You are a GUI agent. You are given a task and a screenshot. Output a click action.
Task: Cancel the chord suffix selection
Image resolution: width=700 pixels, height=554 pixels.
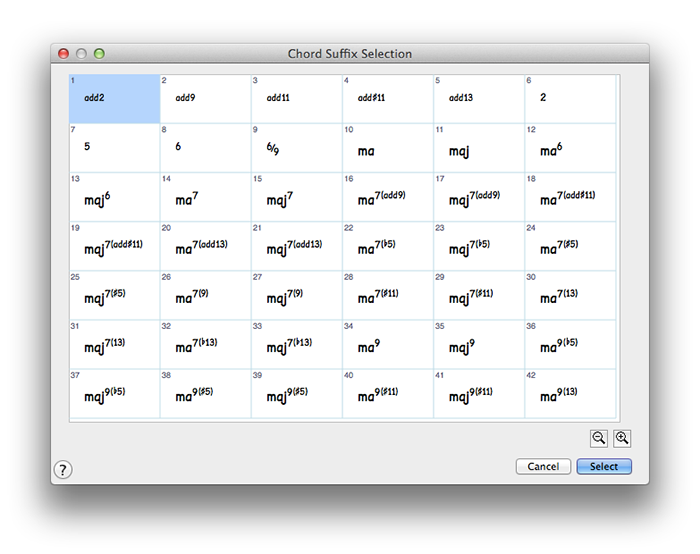tap(543, 467)
